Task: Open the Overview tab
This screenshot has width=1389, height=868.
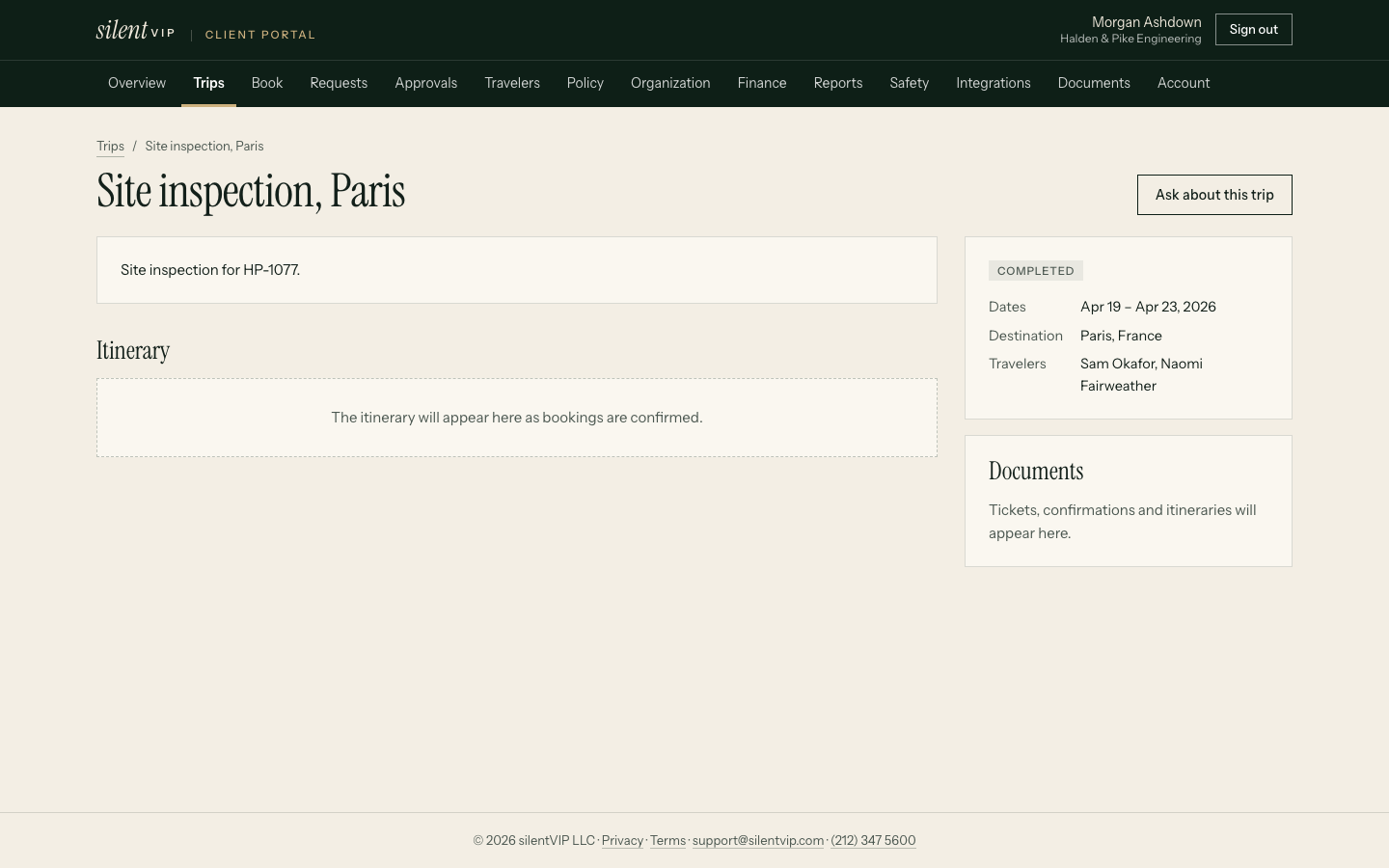Action: 137,83
